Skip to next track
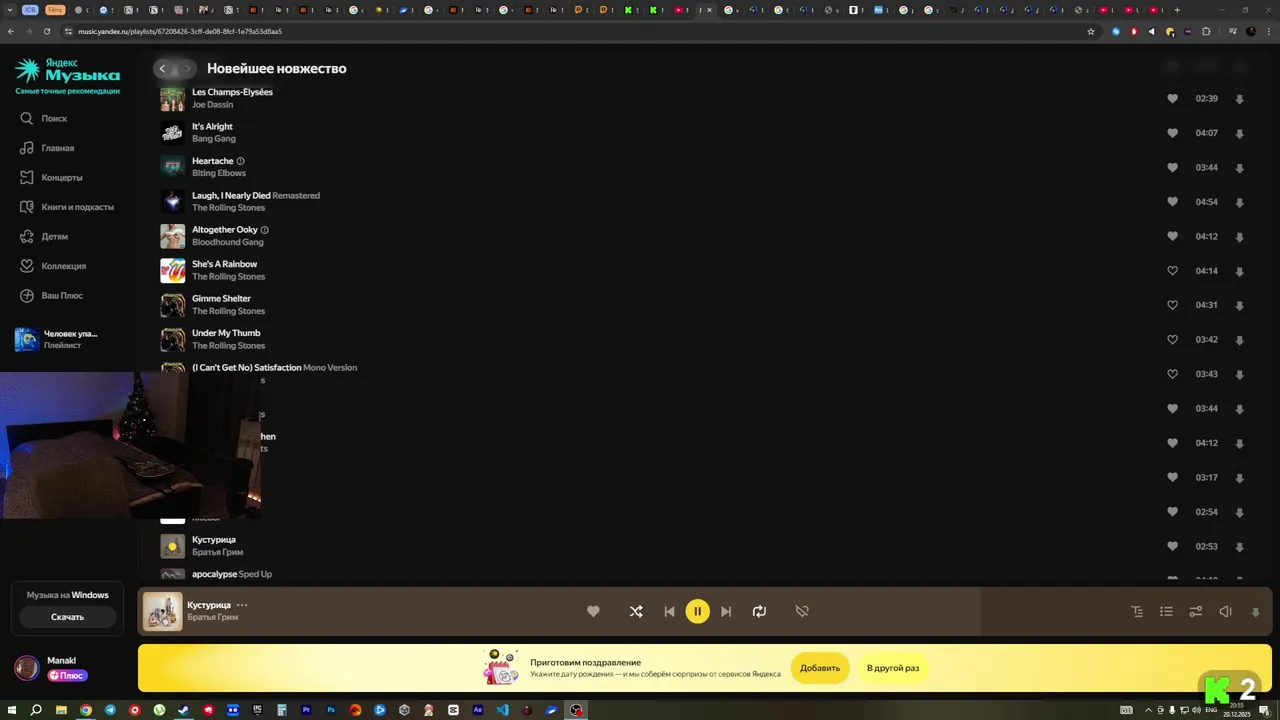The height and width of the screenshot is (720, 1280). pyautogui.click(x=727, y=611)
